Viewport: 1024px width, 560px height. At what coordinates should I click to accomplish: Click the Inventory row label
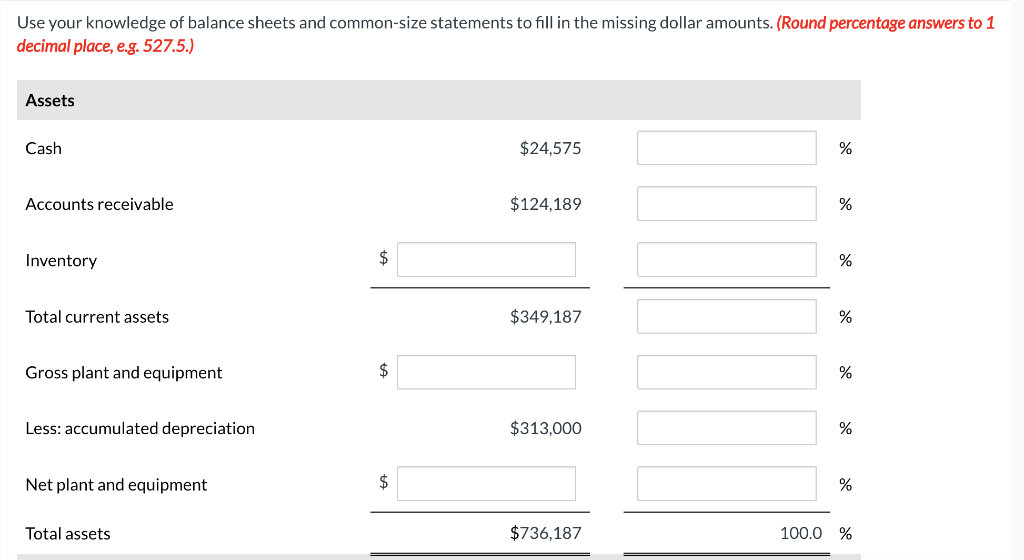61,260
